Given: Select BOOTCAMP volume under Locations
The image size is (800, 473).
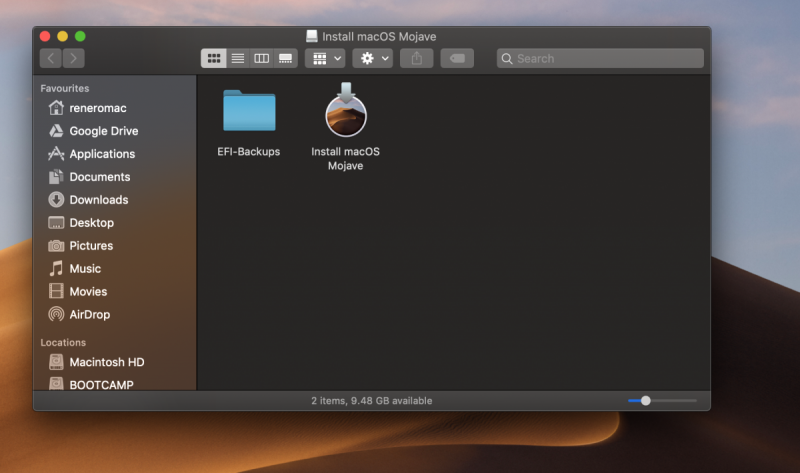Looking at the screenshot, I should pyautogui.click(x=116, y=384).
